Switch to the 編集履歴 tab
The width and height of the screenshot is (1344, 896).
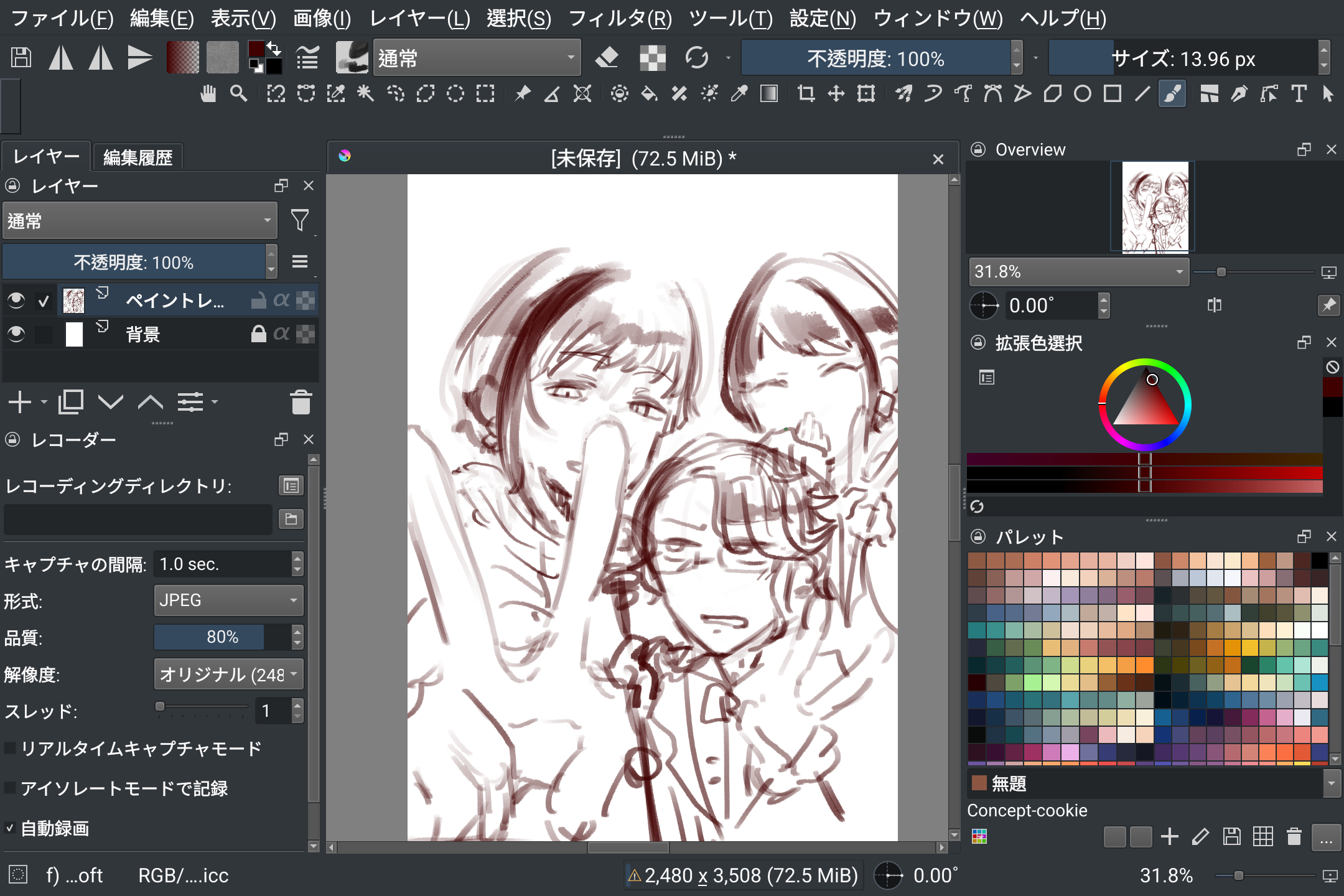[x=138, y=157]
